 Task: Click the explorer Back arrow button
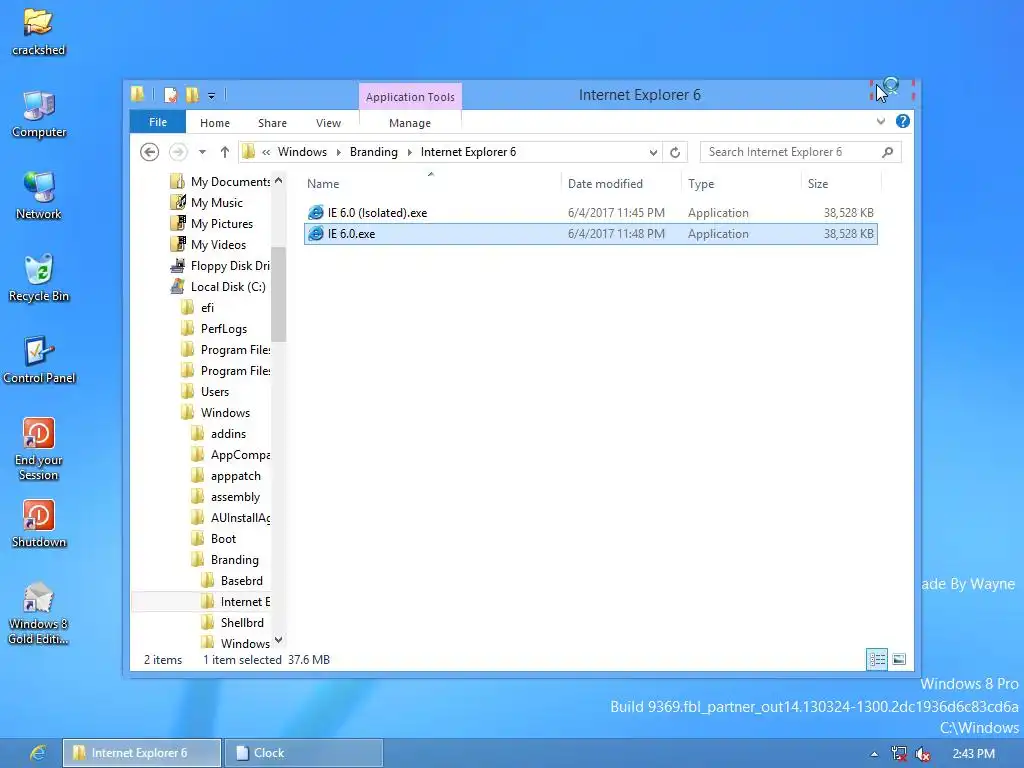[150, 152]
